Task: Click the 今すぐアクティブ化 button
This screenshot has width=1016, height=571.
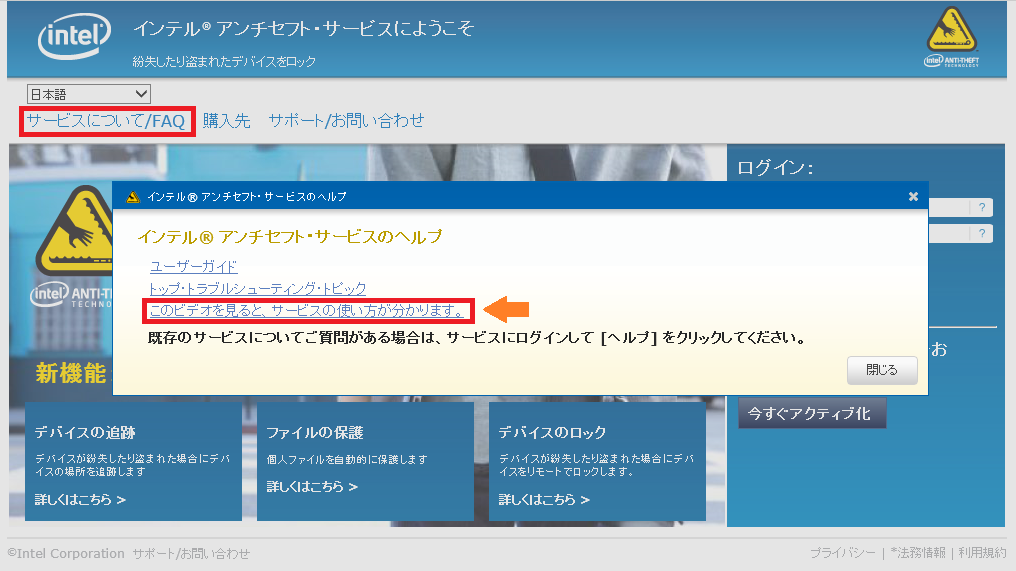Action: click(x=812, y=414)
